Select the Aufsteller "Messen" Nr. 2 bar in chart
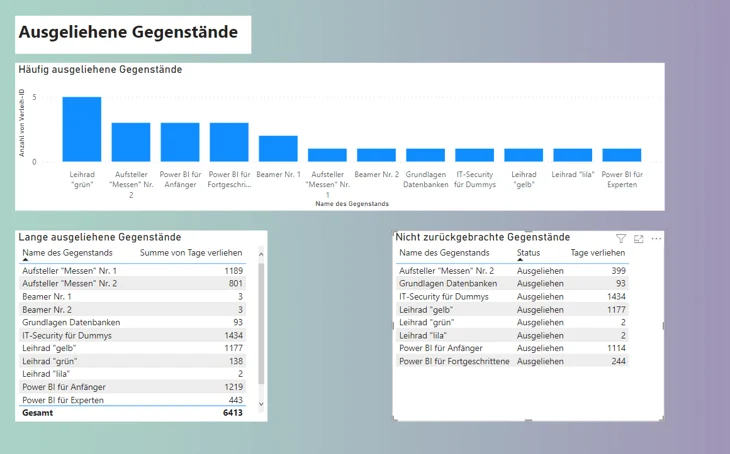Image resolution: width=730 pixels, height=454 pixels. coord(131,142)
